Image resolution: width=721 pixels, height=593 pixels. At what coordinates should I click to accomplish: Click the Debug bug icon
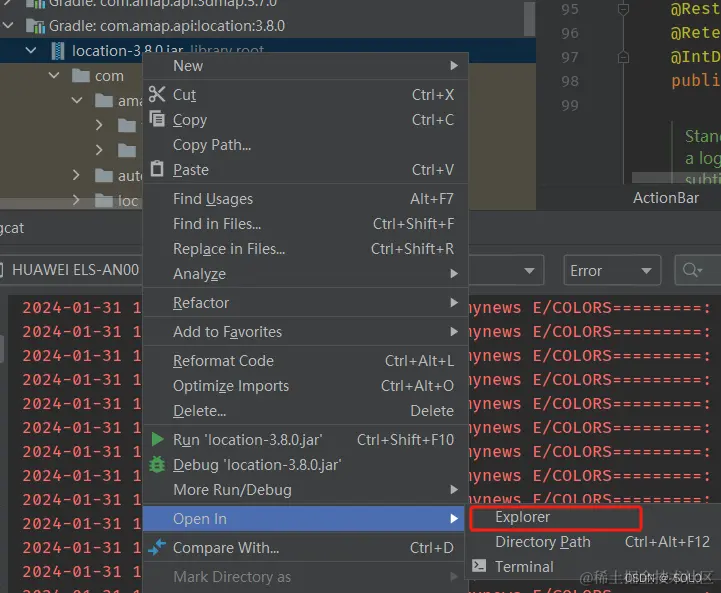(x=157, y=464)
